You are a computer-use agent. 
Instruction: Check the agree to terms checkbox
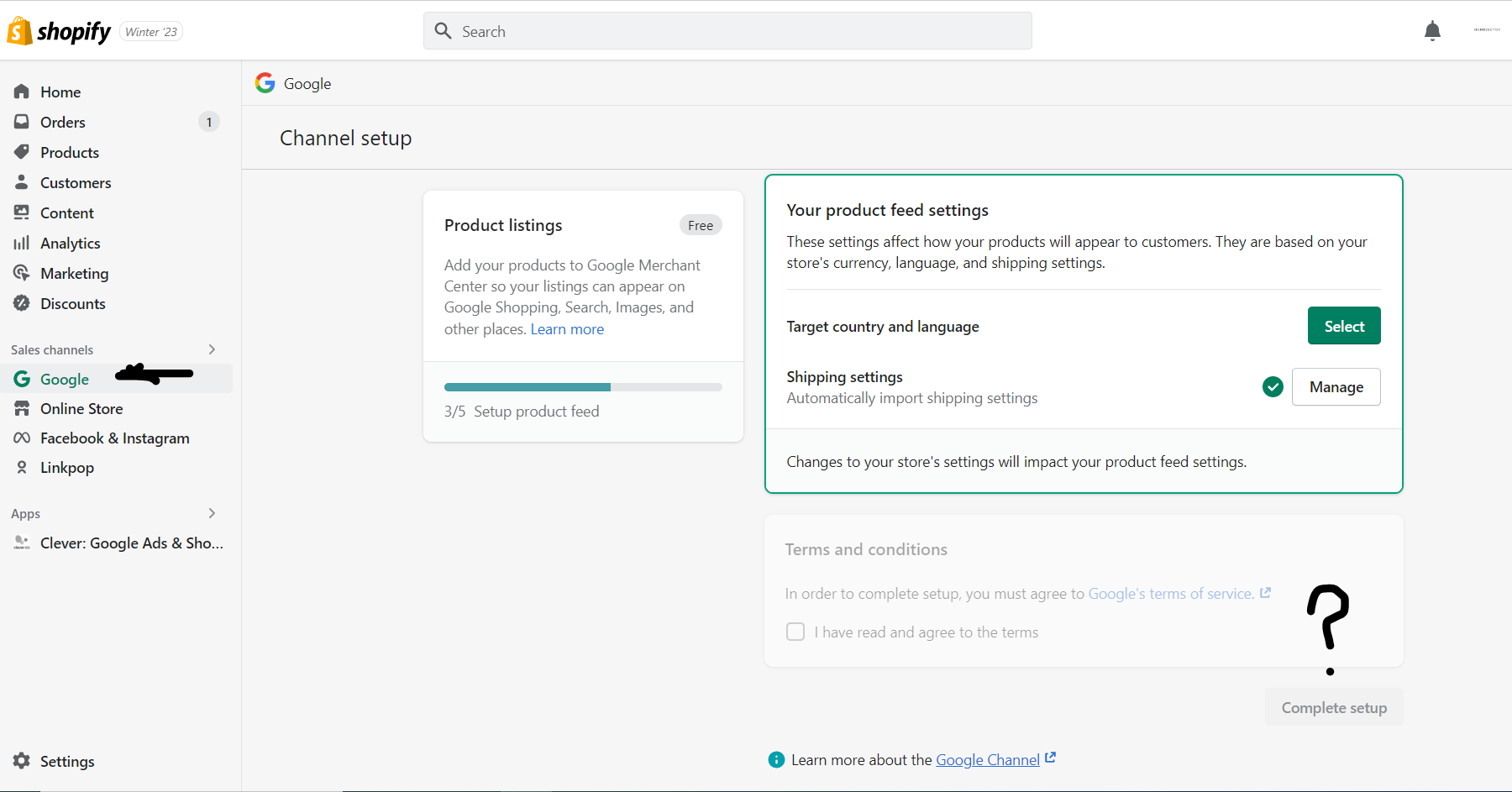(795, 632)
